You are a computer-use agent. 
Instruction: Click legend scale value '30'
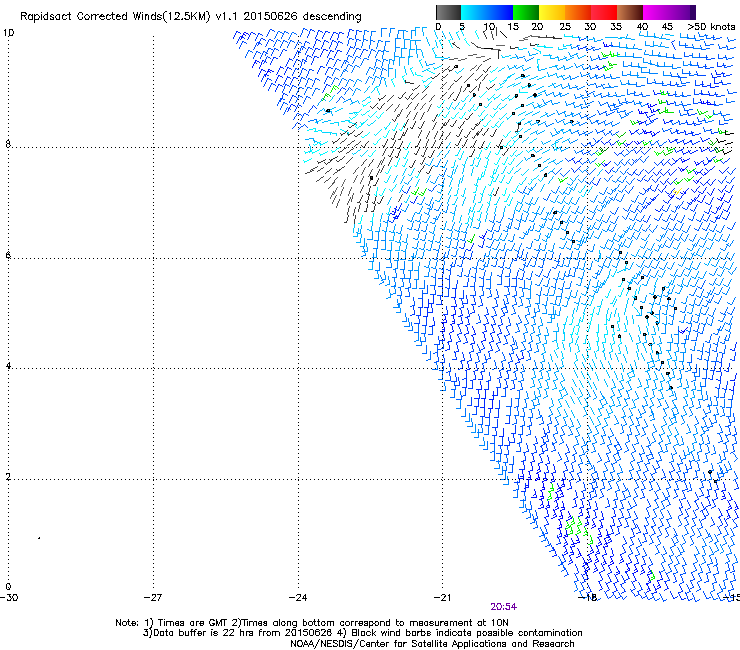(590, 27)
